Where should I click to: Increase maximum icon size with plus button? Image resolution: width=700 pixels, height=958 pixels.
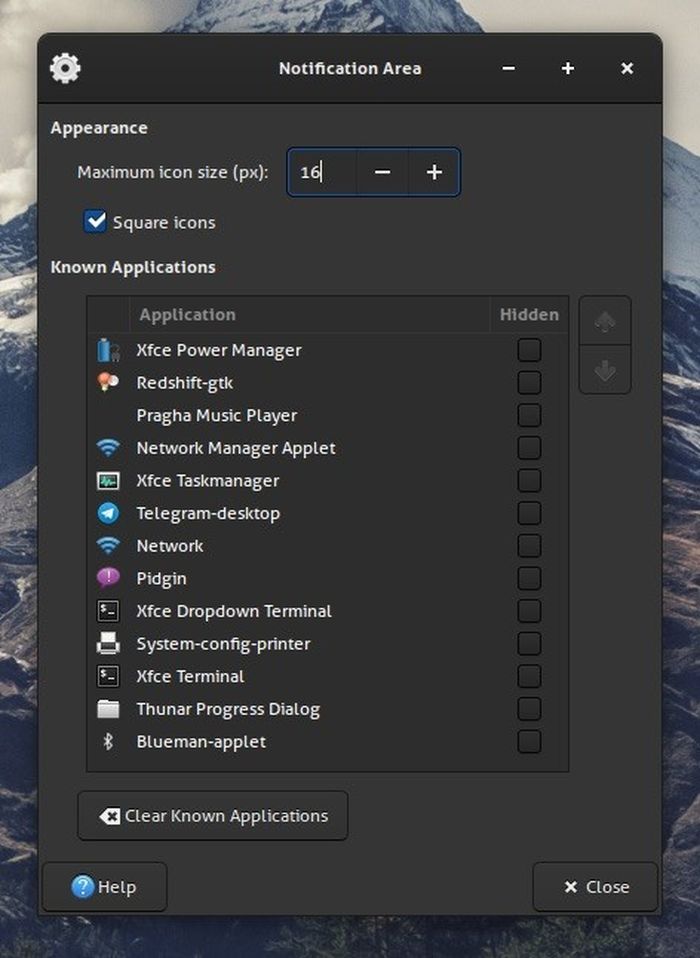click(x=434, y=172)
